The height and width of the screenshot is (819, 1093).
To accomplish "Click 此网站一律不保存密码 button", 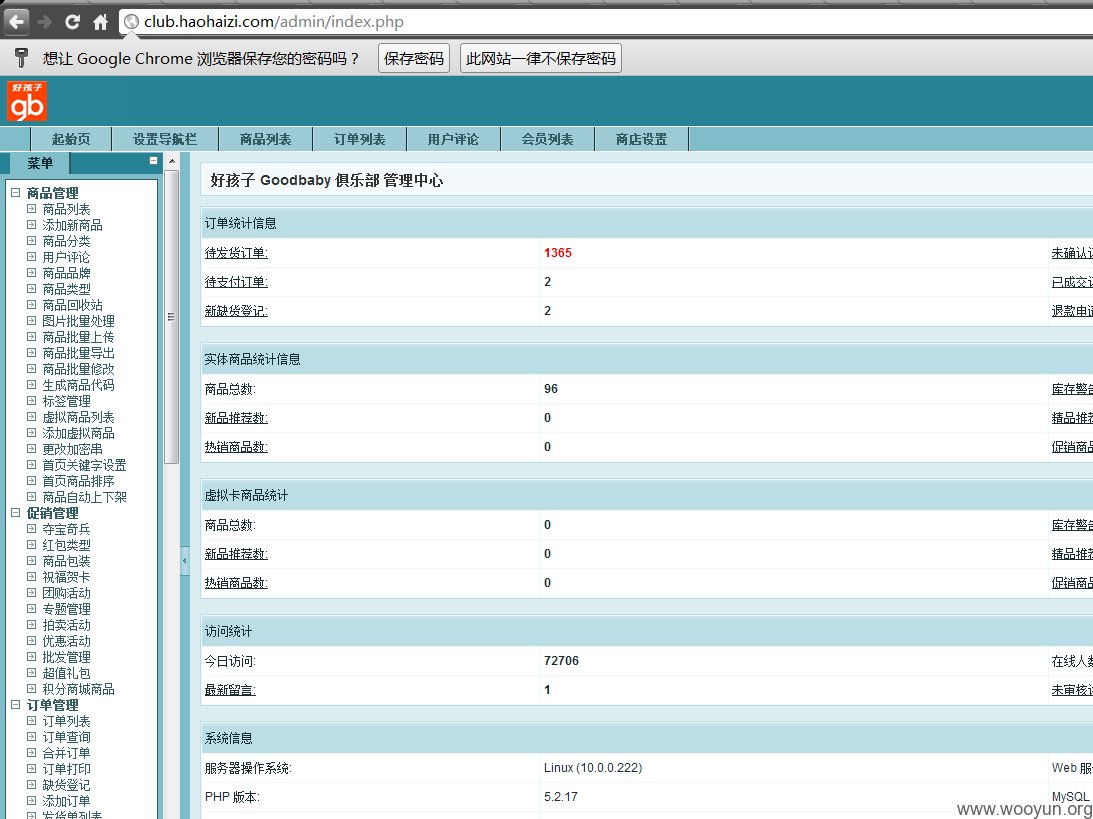I will click(x=541, y=59).
